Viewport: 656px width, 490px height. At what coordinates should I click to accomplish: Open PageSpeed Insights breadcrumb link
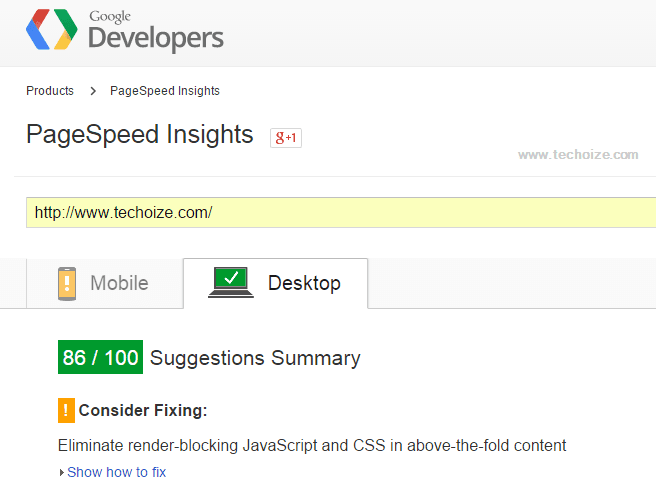[x=165, y=91]
